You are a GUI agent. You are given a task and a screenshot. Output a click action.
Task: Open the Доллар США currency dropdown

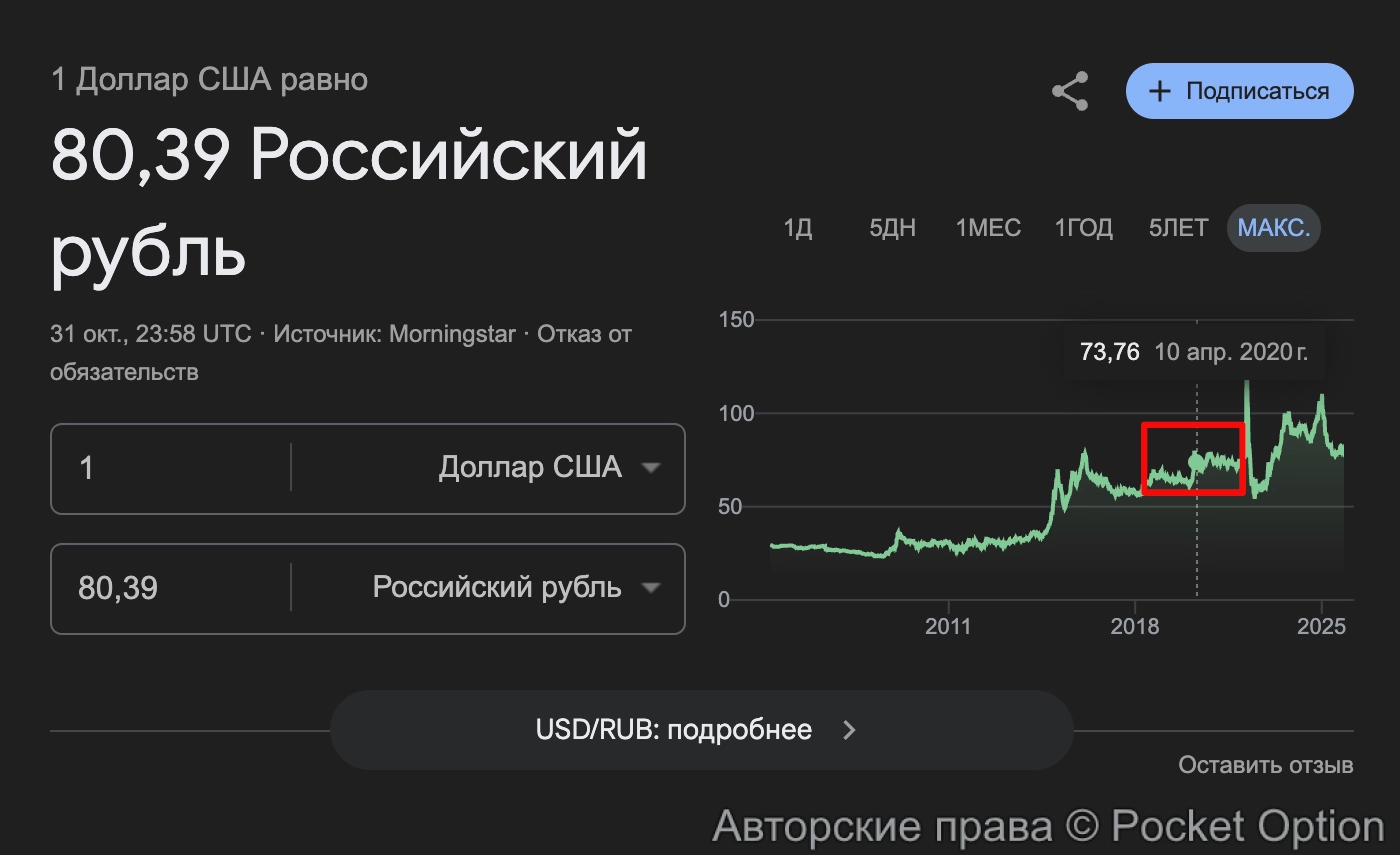coord(530,468)
